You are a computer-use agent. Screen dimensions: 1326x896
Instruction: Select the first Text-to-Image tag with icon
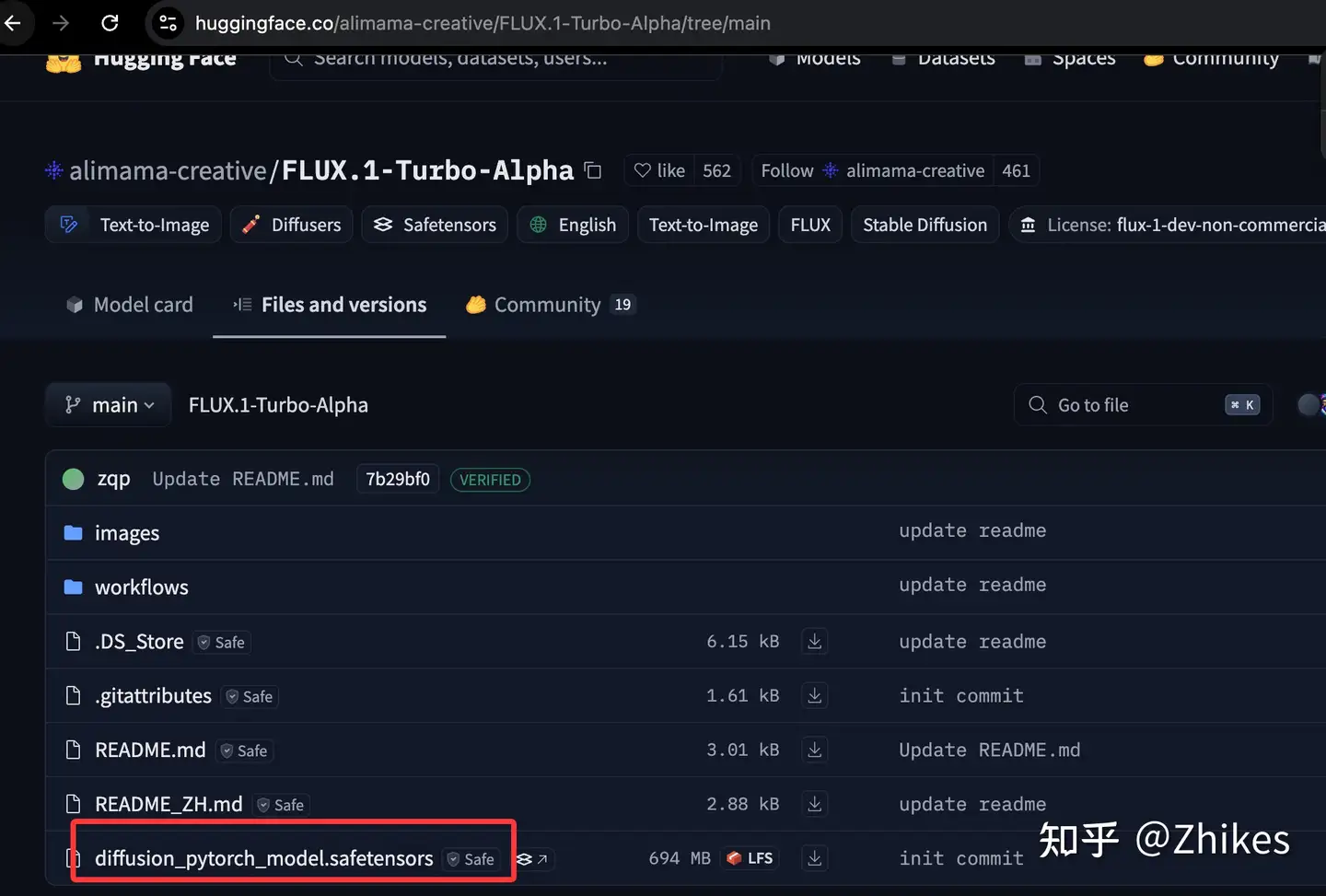[x=134, y=225]
